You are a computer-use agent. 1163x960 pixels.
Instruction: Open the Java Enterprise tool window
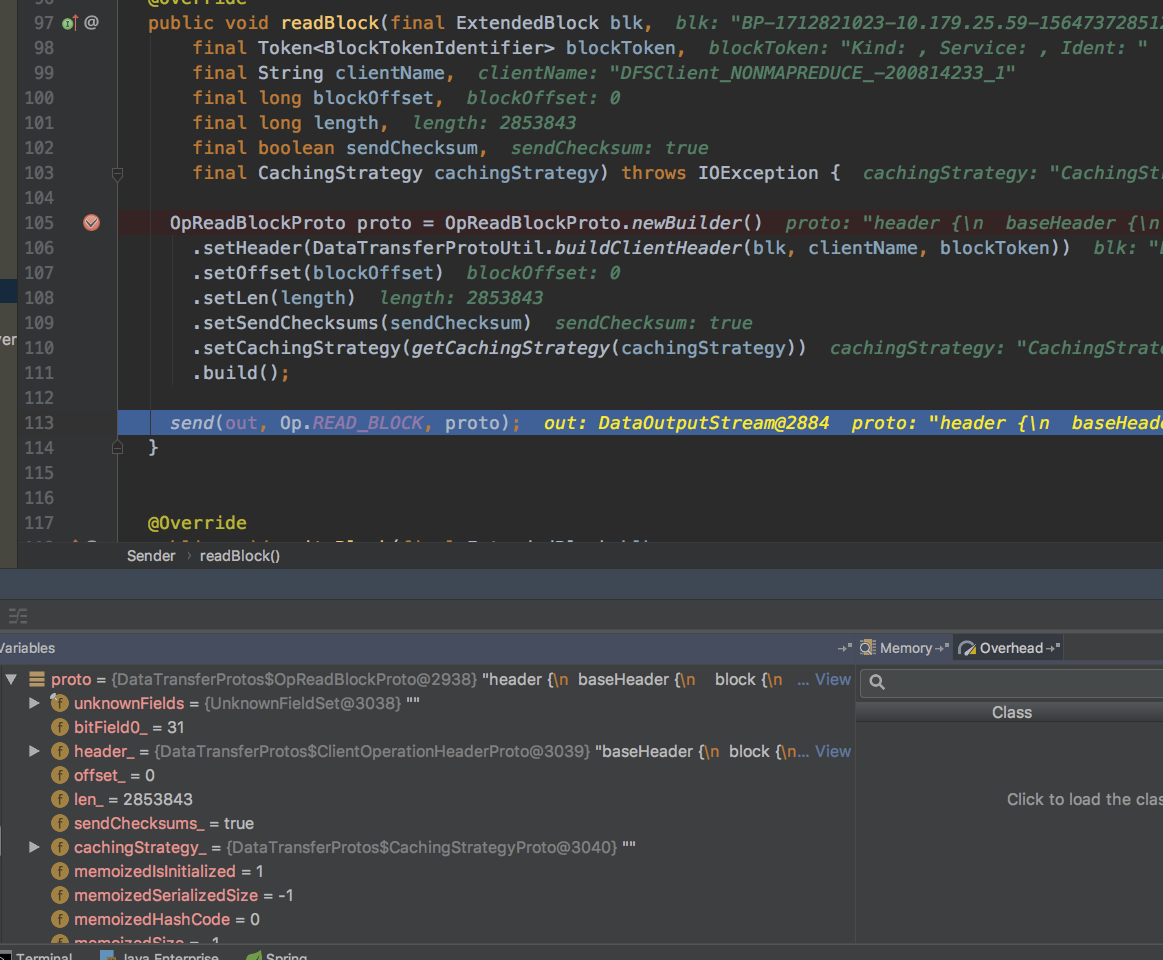(x=160, y=954)
